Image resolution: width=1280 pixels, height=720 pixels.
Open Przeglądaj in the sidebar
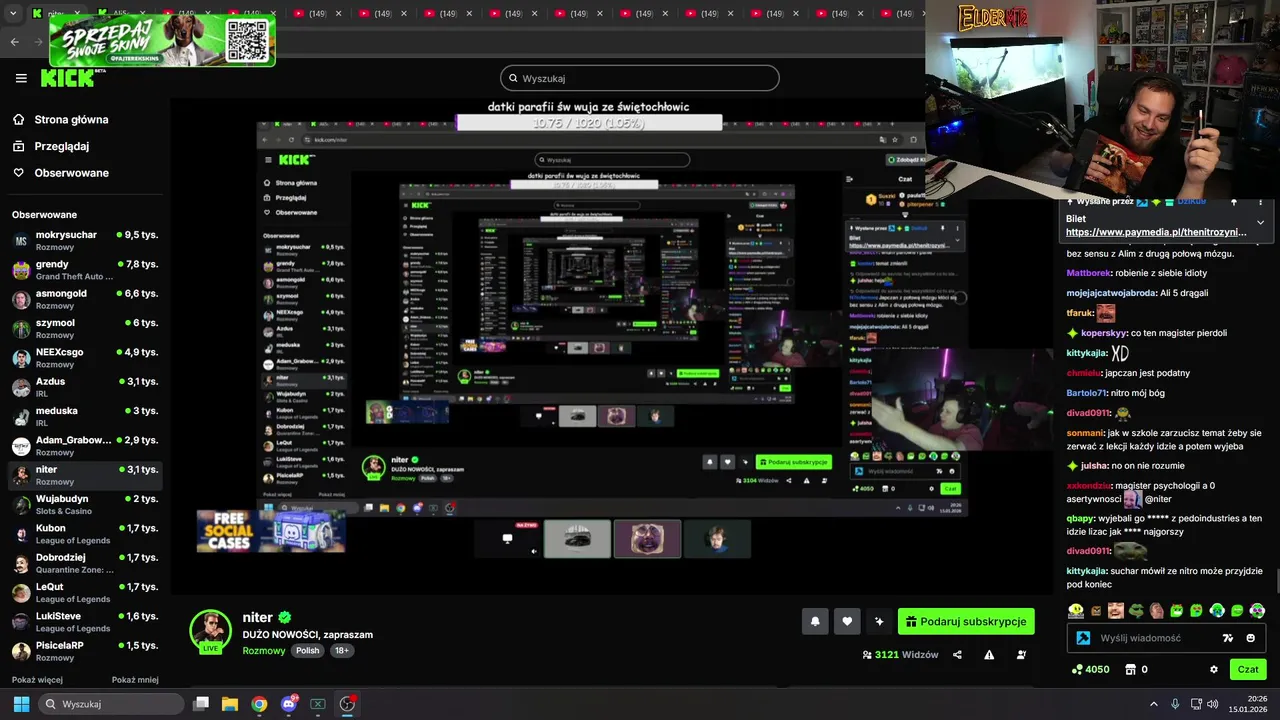(x=62, y=146)
